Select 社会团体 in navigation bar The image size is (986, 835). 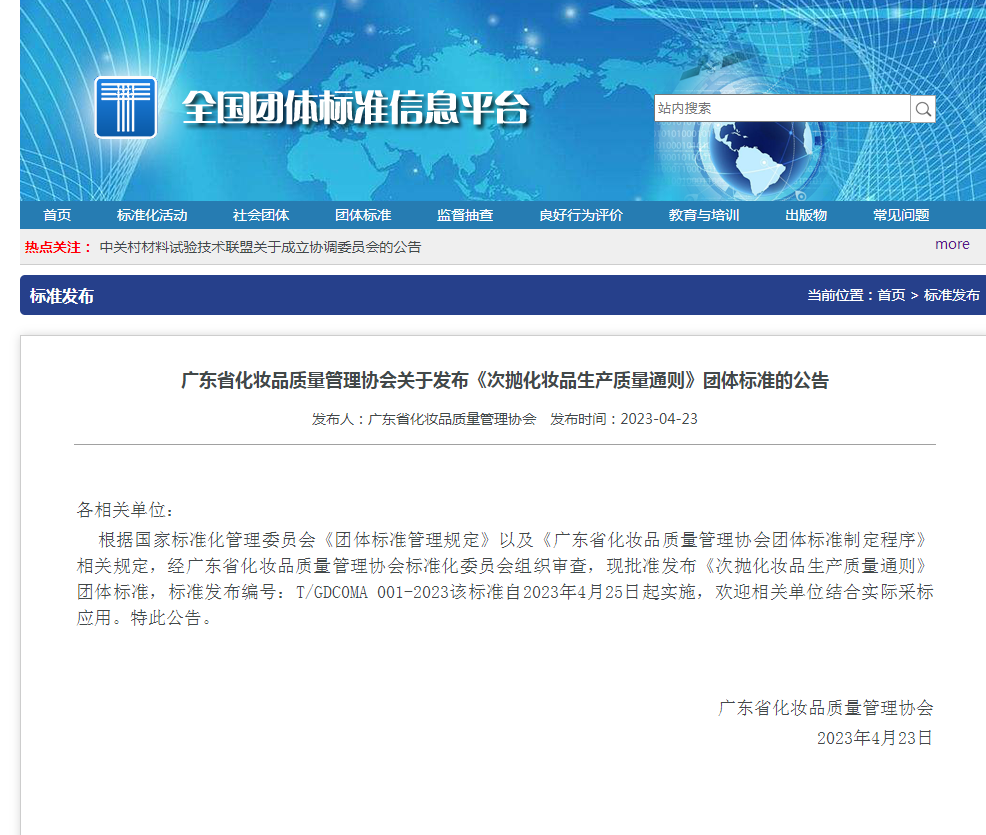[x=261, y=215]
